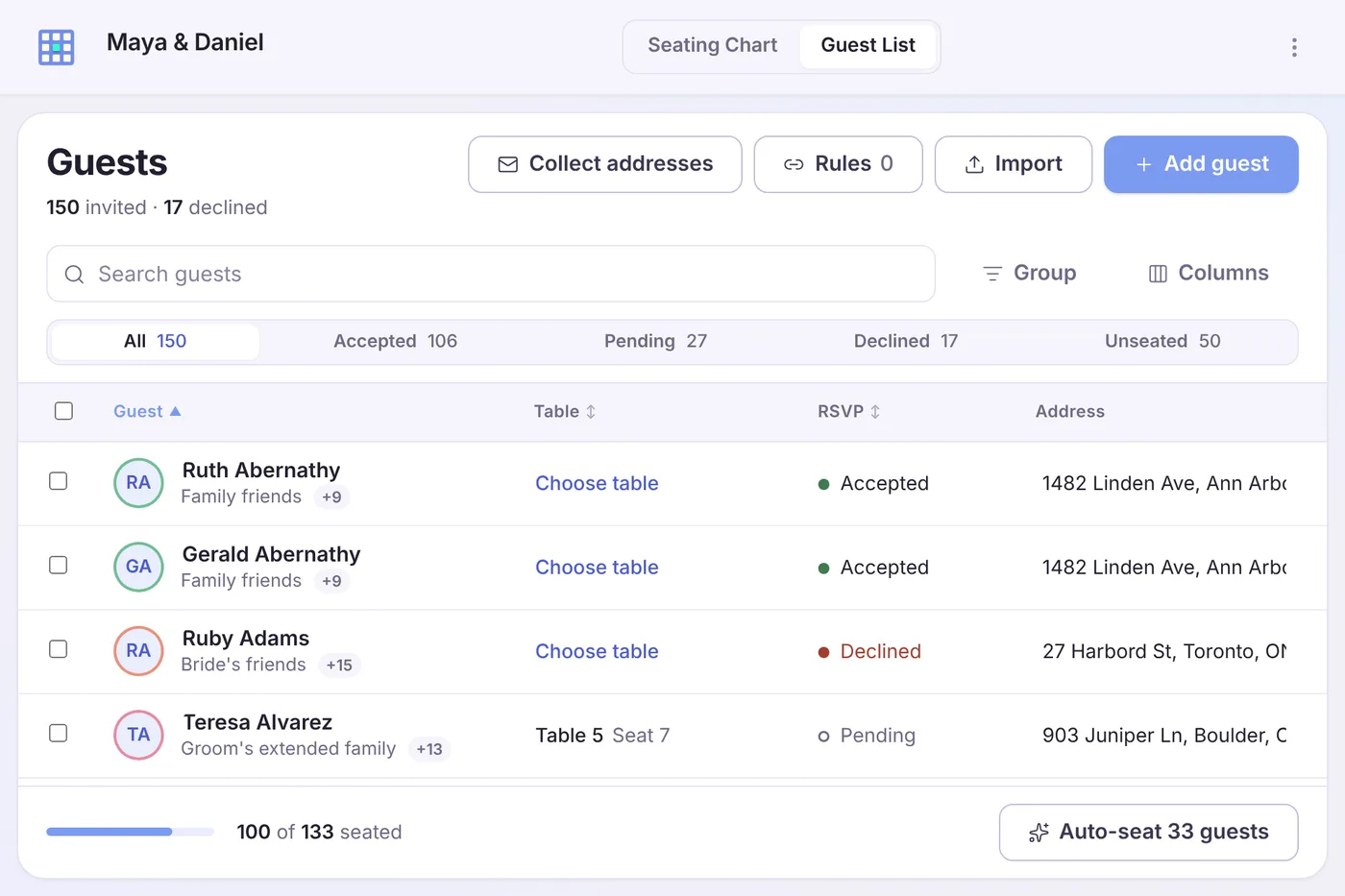Check the box for Ruby Adams
The image size is (1345, 896).
[x=59, y=649]
